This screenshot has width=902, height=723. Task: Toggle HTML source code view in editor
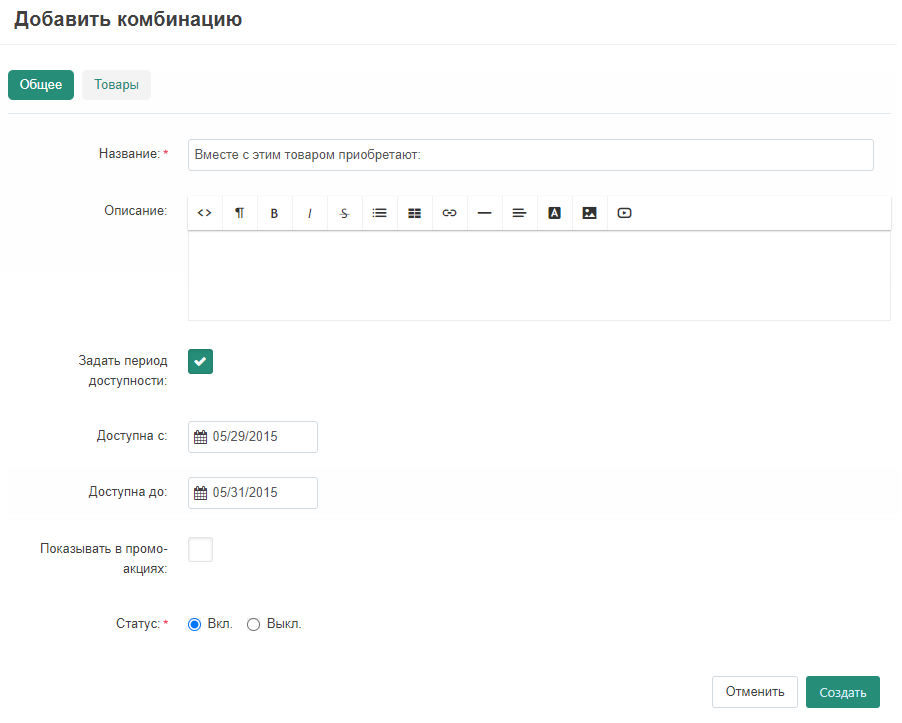coord(205,213)
